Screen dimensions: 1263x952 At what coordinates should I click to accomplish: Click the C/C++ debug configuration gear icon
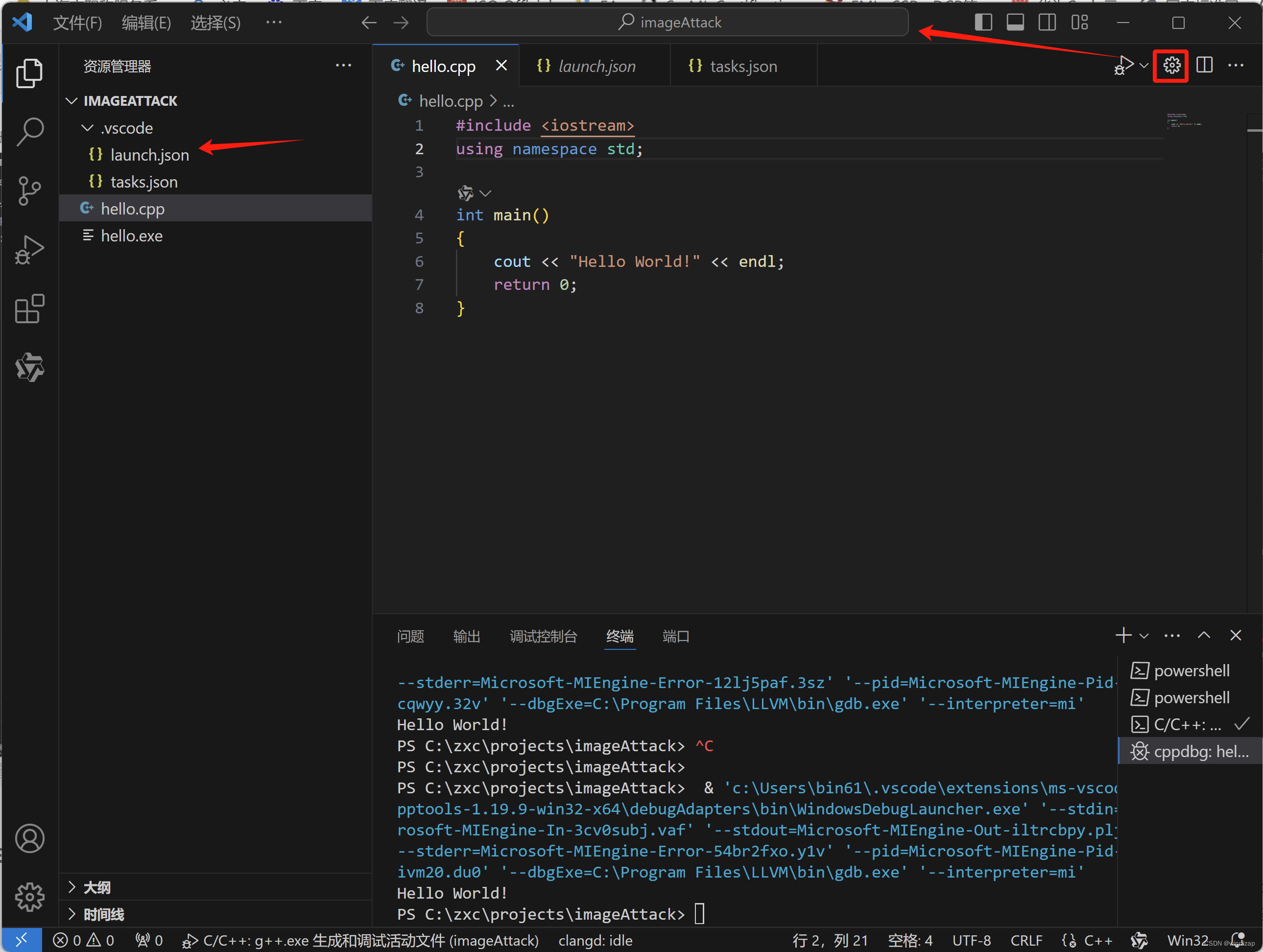(x=1171, y=65)
